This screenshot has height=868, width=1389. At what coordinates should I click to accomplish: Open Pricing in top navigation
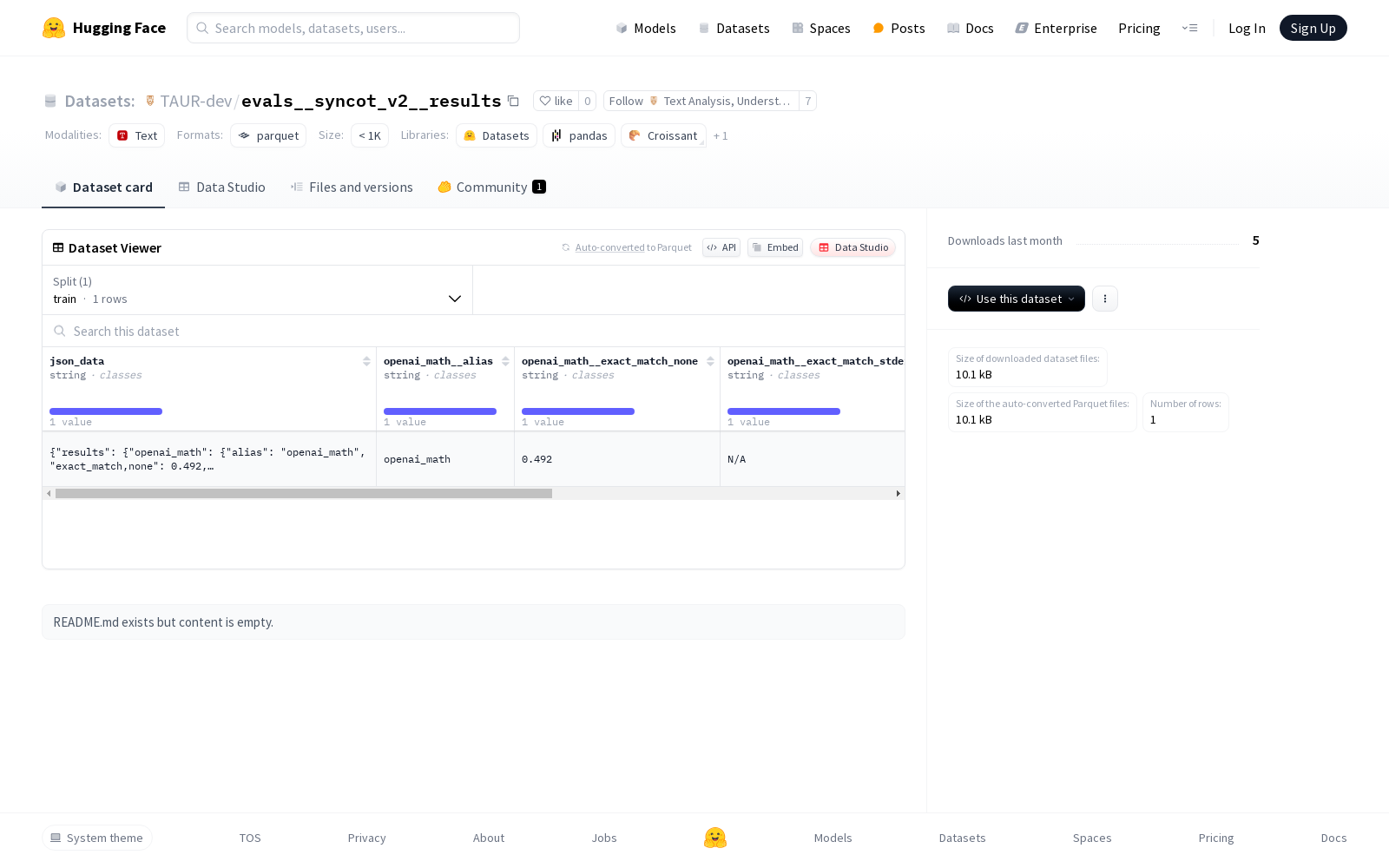1139,28
